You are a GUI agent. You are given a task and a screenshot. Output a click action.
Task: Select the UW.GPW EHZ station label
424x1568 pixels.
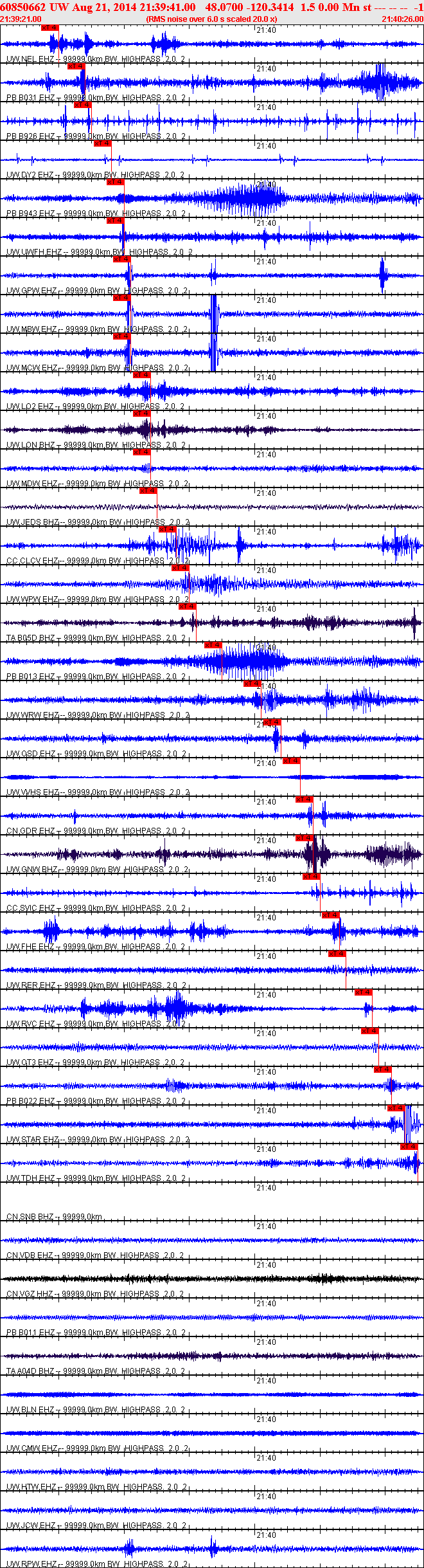pos(31,291)
